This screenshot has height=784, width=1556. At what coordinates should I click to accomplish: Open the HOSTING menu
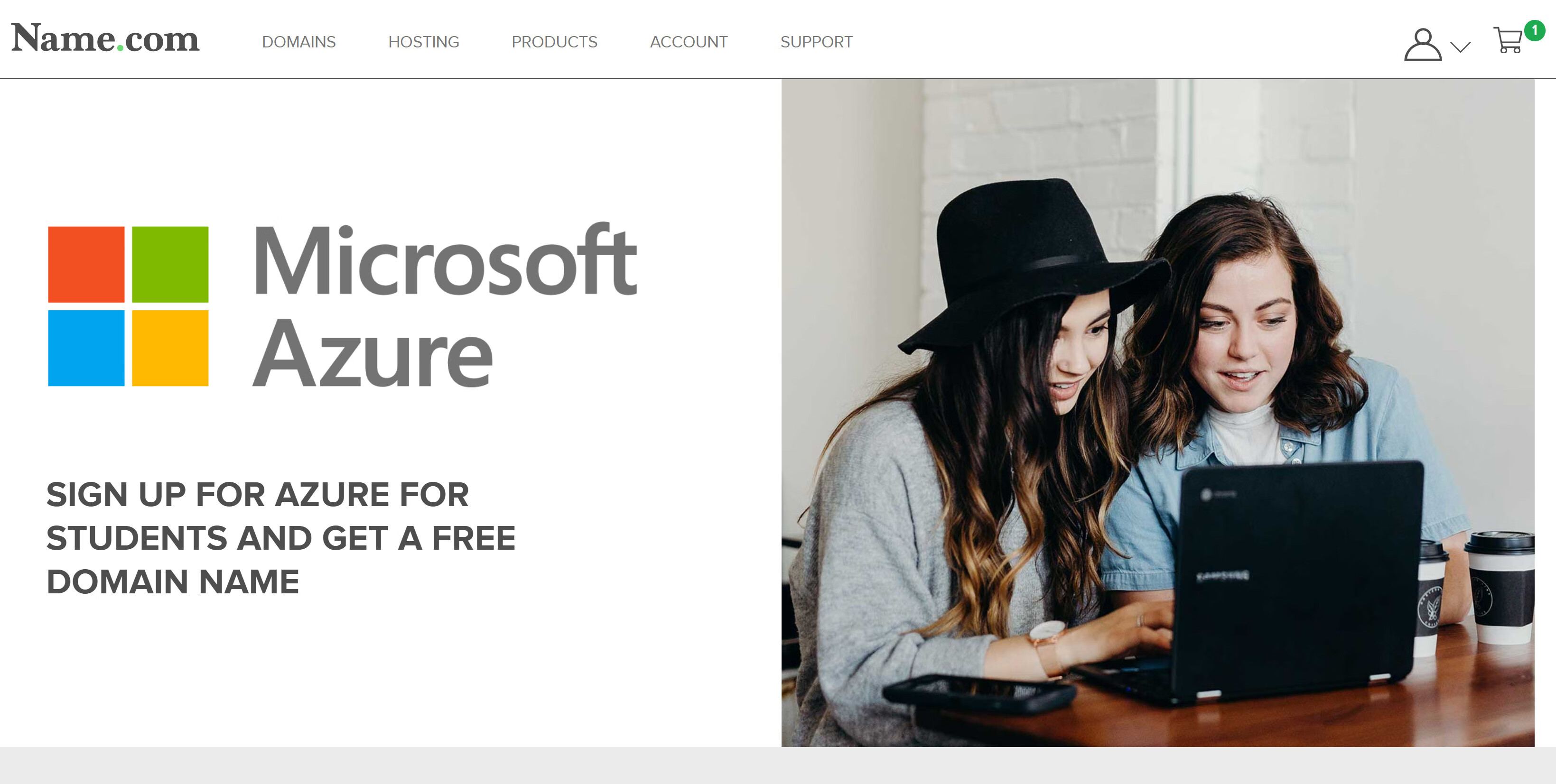tap(423, 42)
